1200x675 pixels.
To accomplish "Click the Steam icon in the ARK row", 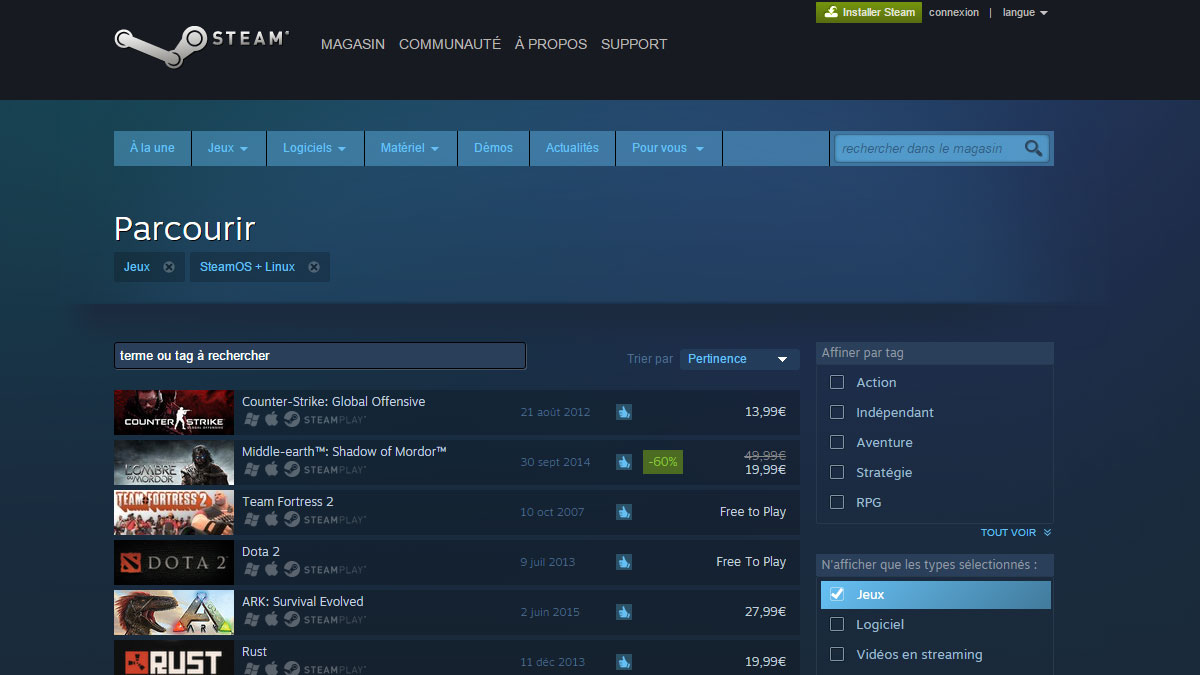I will [x=291, y=619].
